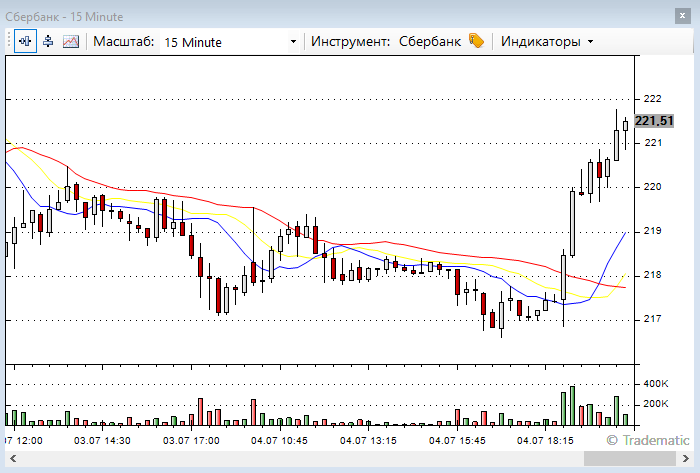
Task: Click the orange tag icon beside Сбербанк
Action: pyautogui.click(x=476, y=41)
